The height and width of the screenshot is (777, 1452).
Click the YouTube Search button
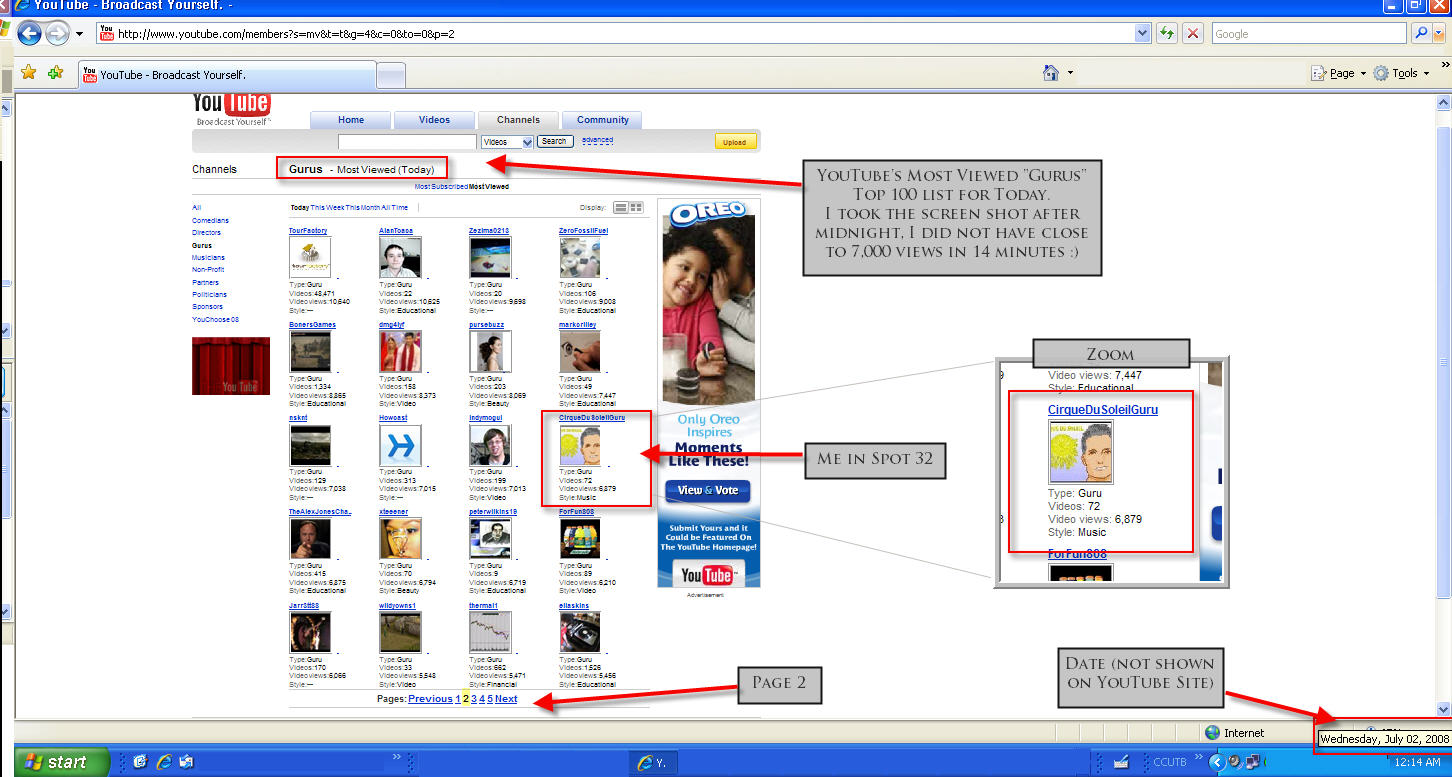554,141
